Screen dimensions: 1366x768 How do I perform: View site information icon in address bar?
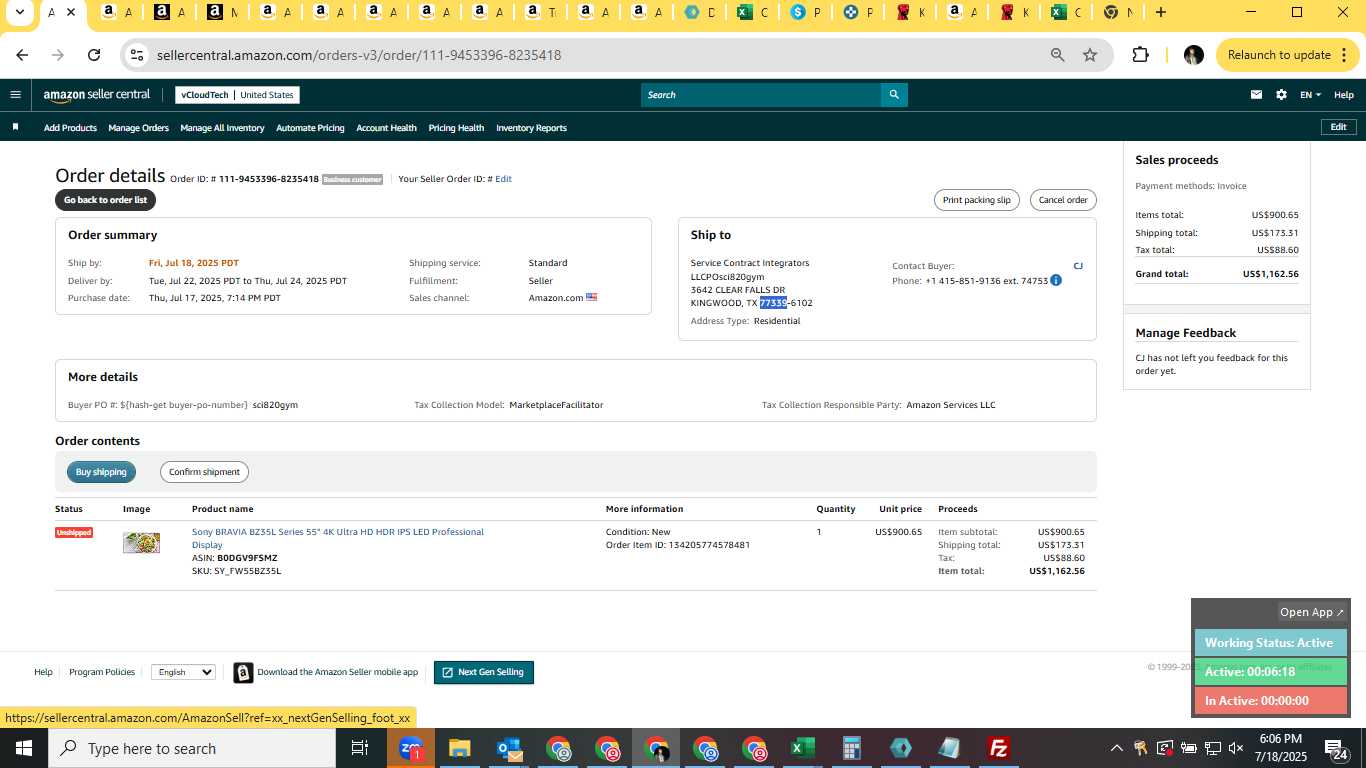coord(138,55)
